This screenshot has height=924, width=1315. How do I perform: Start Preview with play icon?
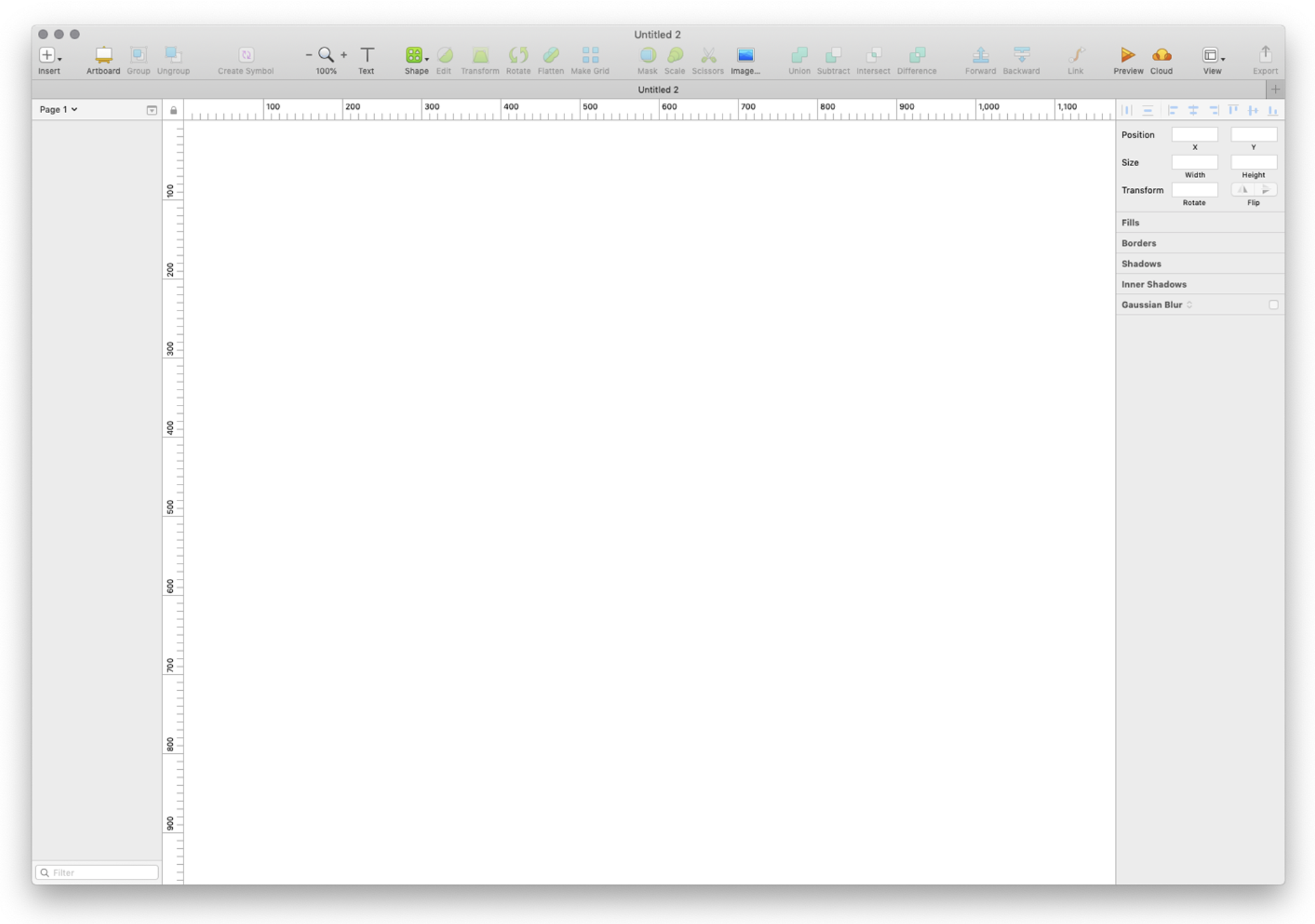pos(1128,55)
